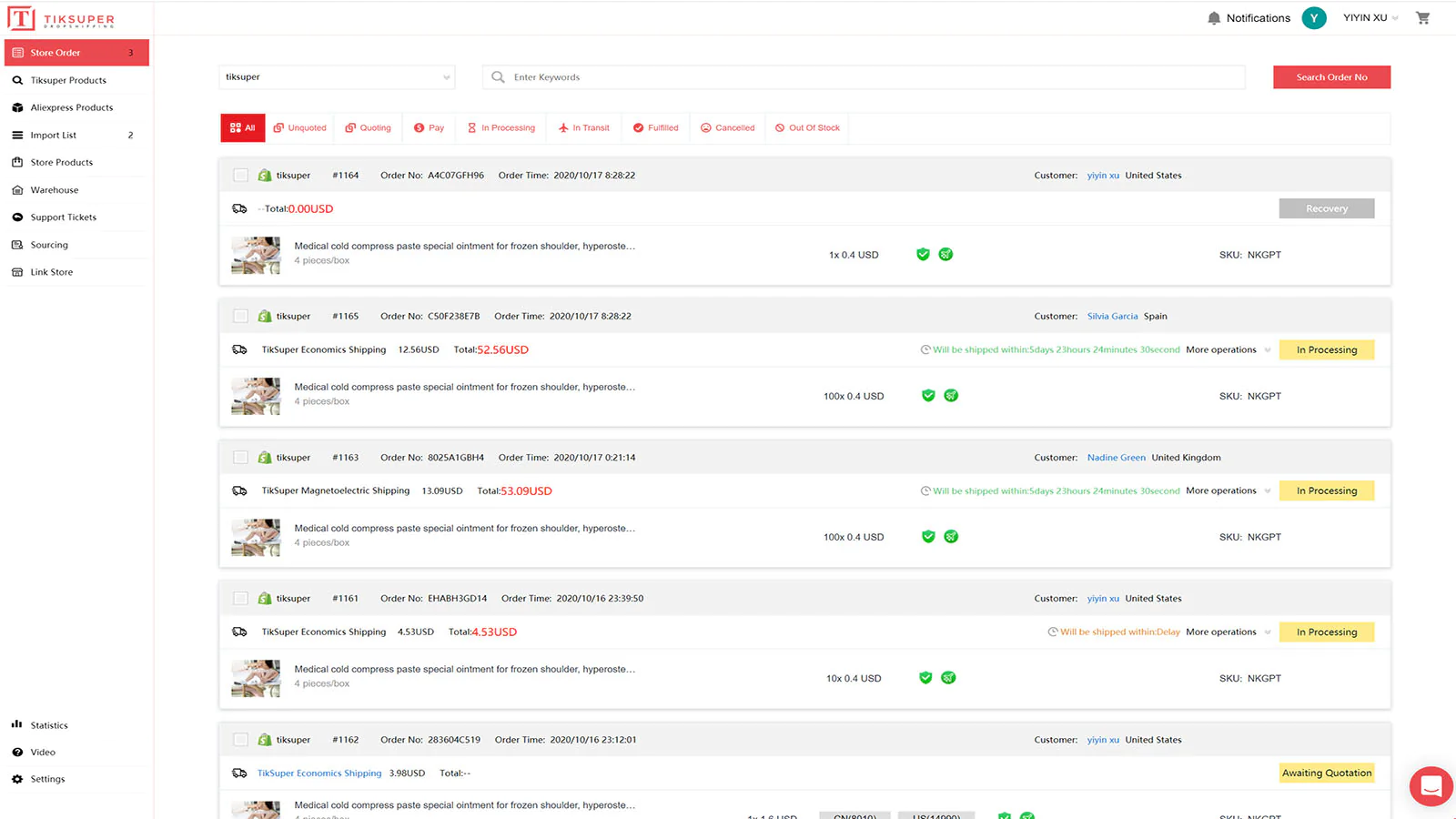The height and width of the screenshot is (819, 1456).
Task: Select the All orders tab
Action: 243,127
